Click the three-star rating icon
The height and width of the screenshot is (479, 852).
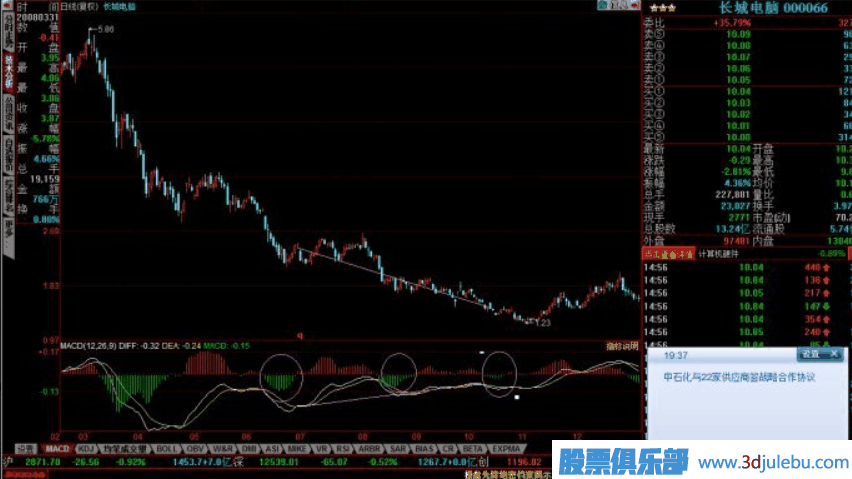pyautogui.click(x=662, y=8)
